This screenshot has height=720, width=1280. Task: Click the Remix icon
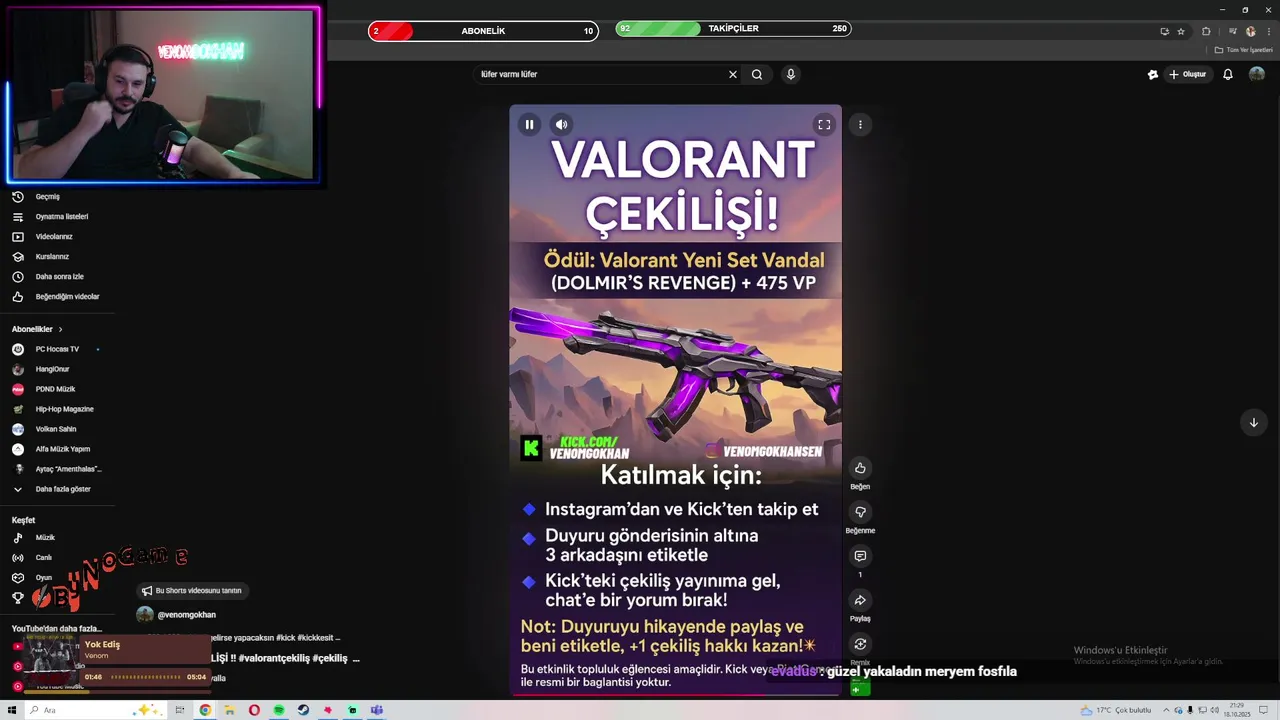[x=860, y=644]
